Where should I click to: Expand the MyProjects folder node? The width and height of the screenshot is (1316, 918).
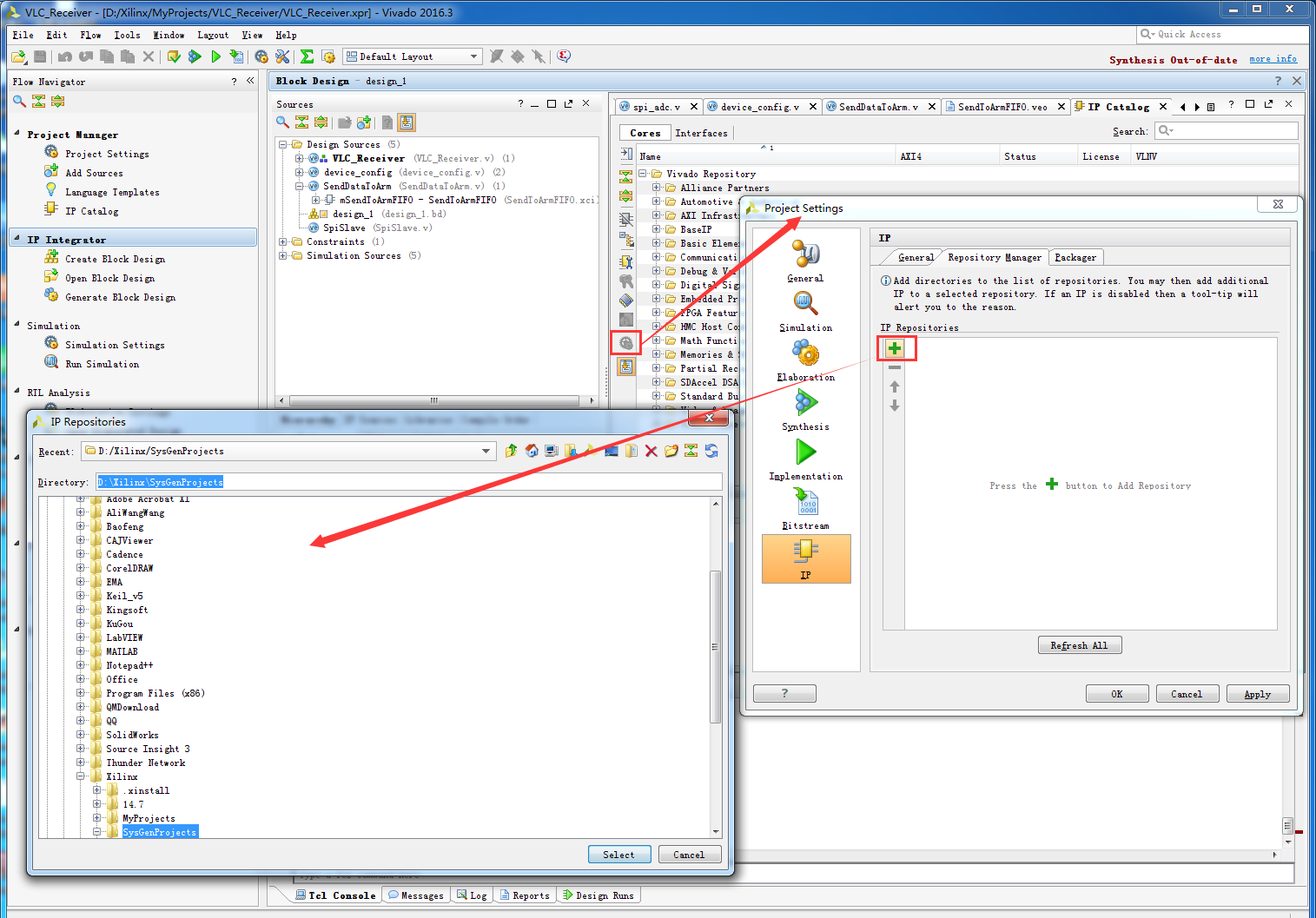97,818
